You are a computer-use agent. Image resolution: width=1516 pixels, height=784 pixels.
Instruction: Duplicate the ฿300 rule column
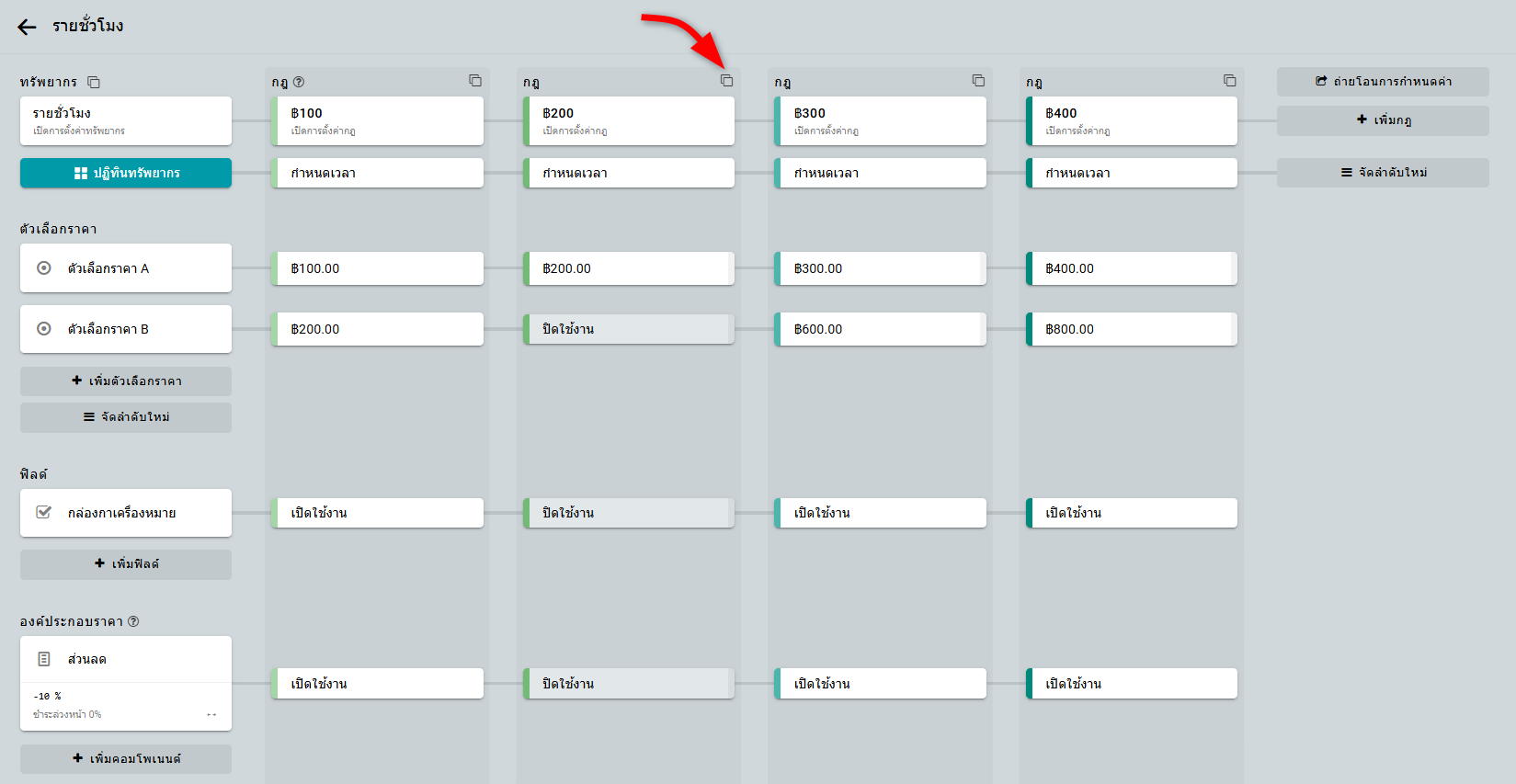tap(978, 81)
